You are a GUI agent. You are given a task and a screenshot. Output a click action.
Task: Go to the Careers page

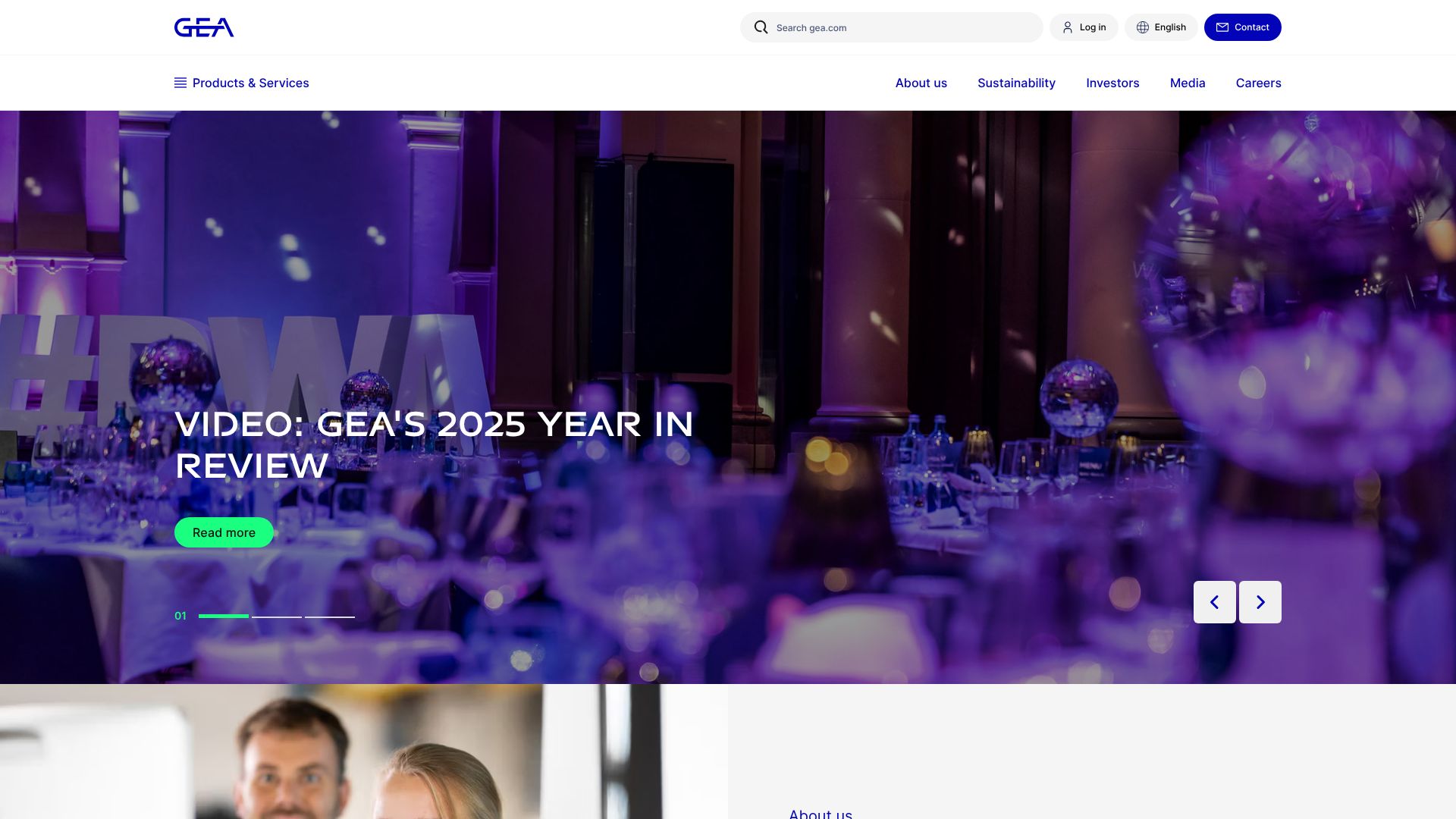1258,83
